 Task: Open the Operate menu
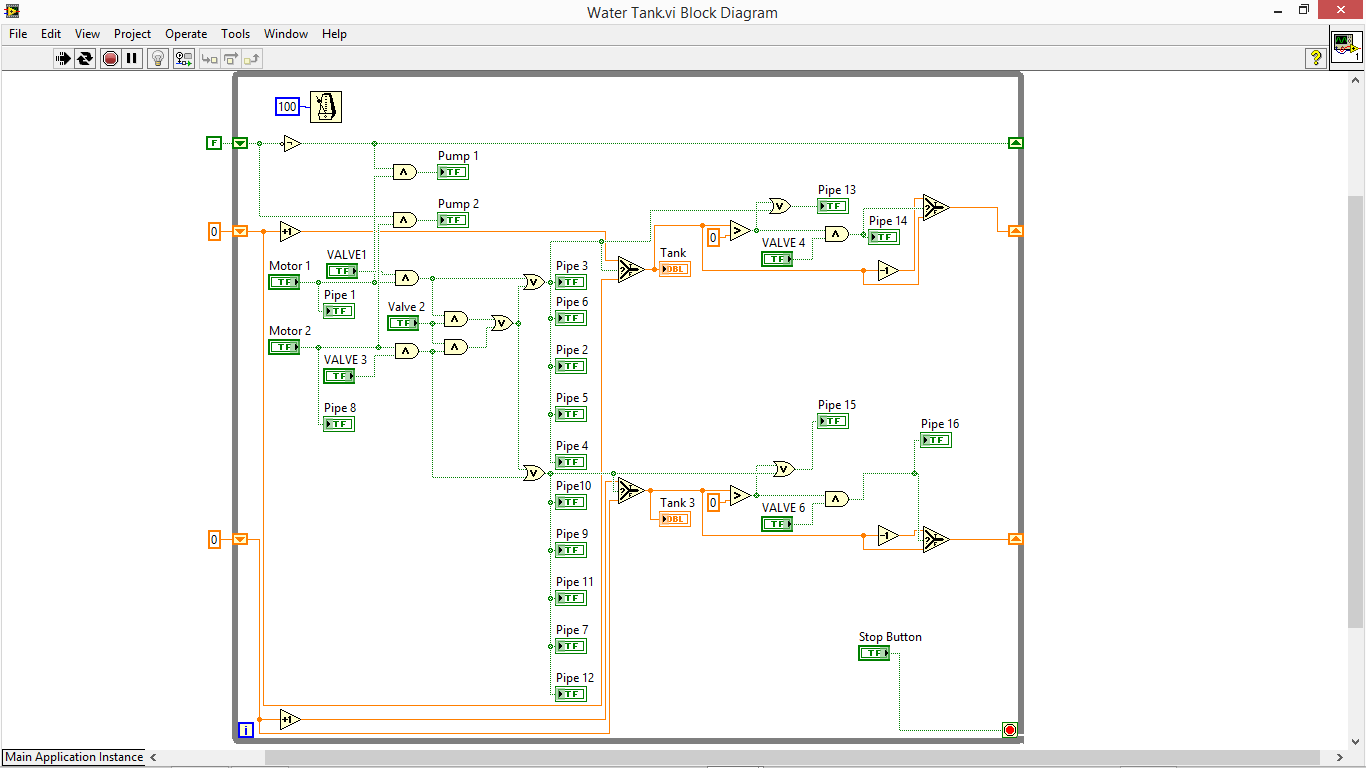pos(186,34)
